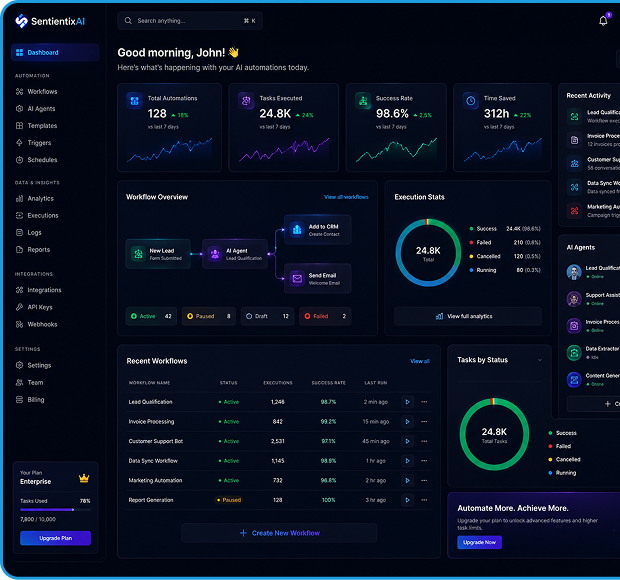Screen dimensions: 620x580
Task: Filter by Paused status chip
Action: point(209,316)
